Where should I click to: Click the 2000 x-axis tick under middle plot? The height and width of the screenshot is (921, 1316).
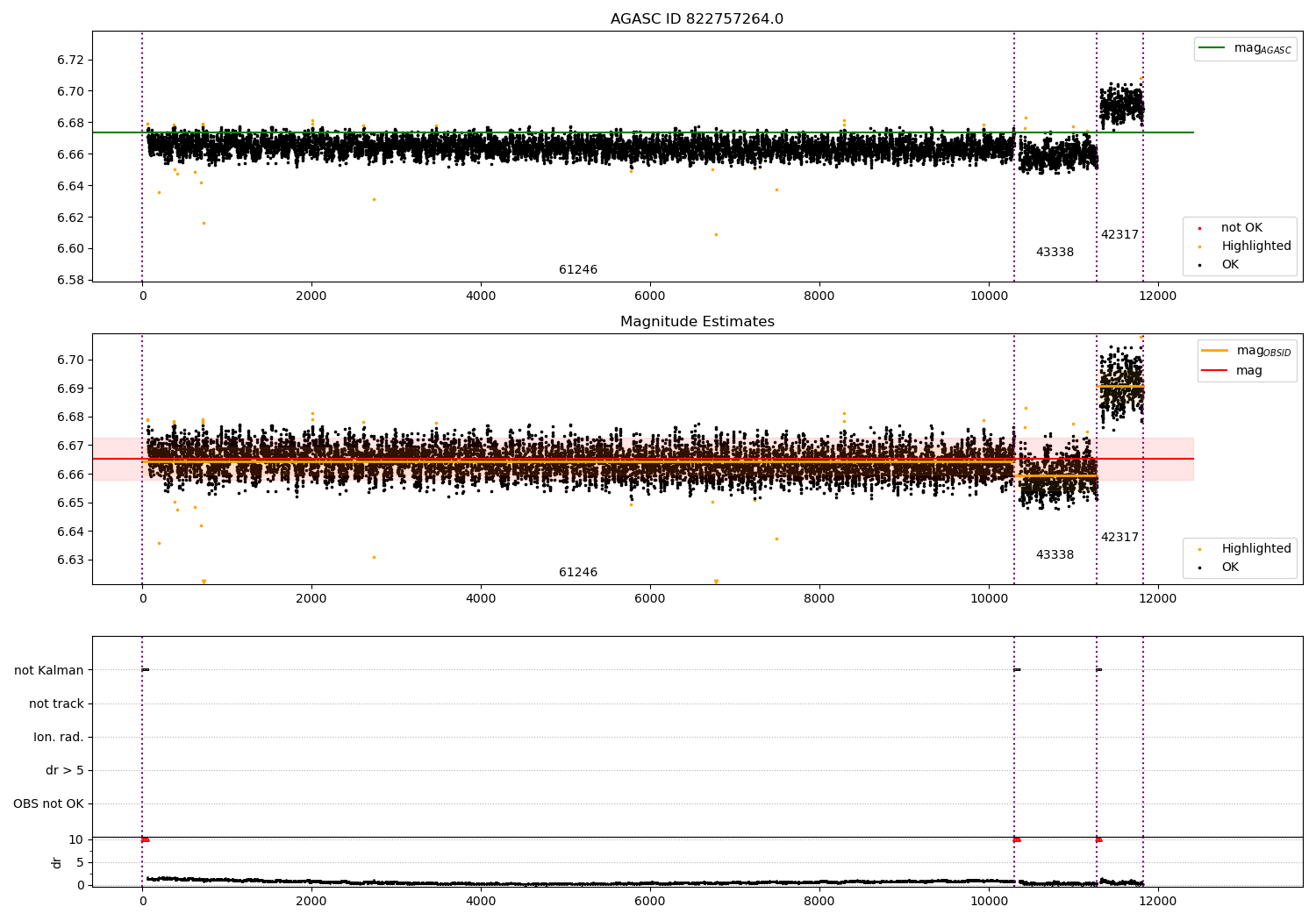(x=311, y=599)
